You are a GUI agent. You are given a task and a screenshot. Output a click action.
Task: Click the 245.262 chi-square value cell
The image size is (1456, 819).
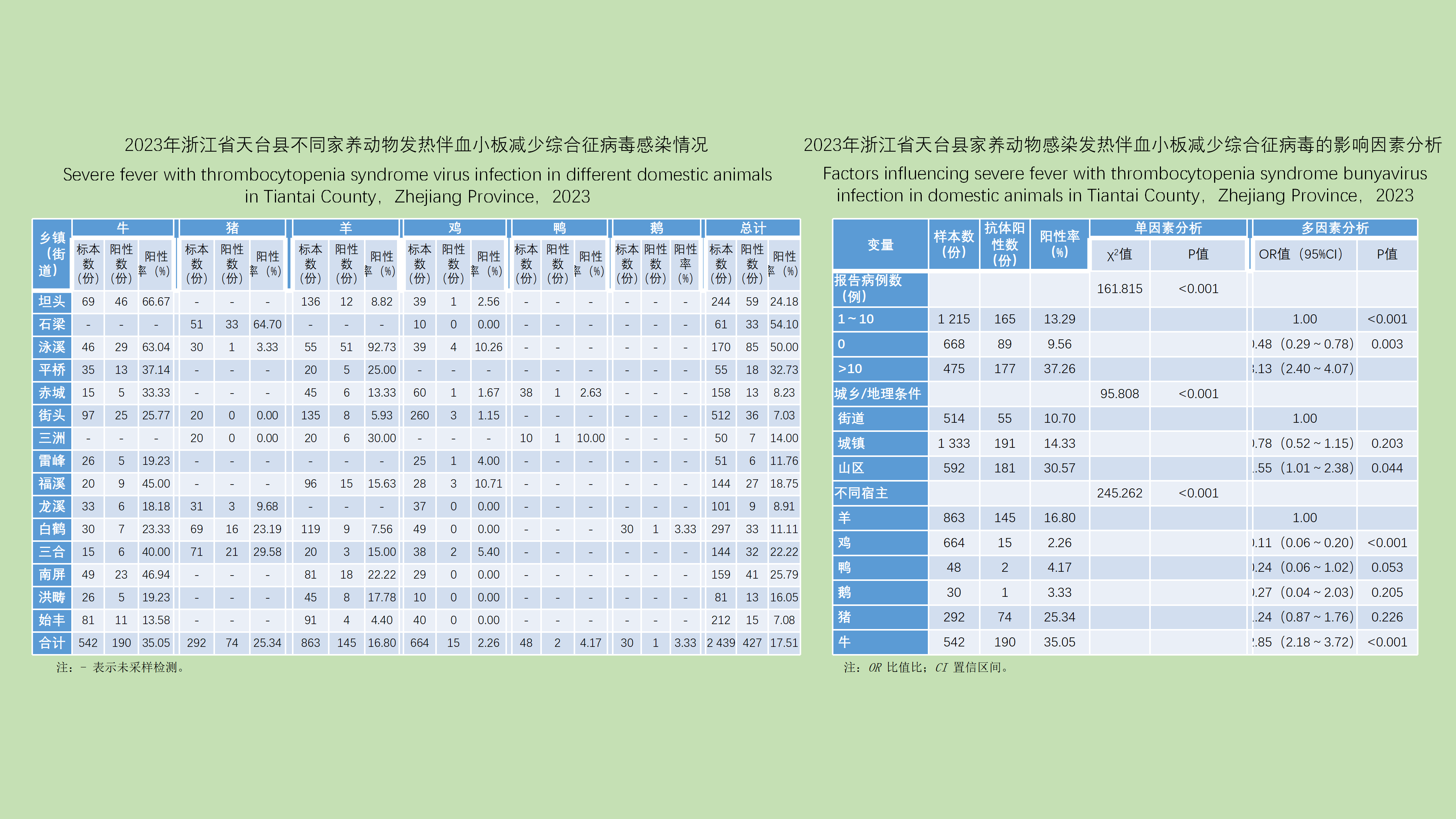[x=1119, y=493]
